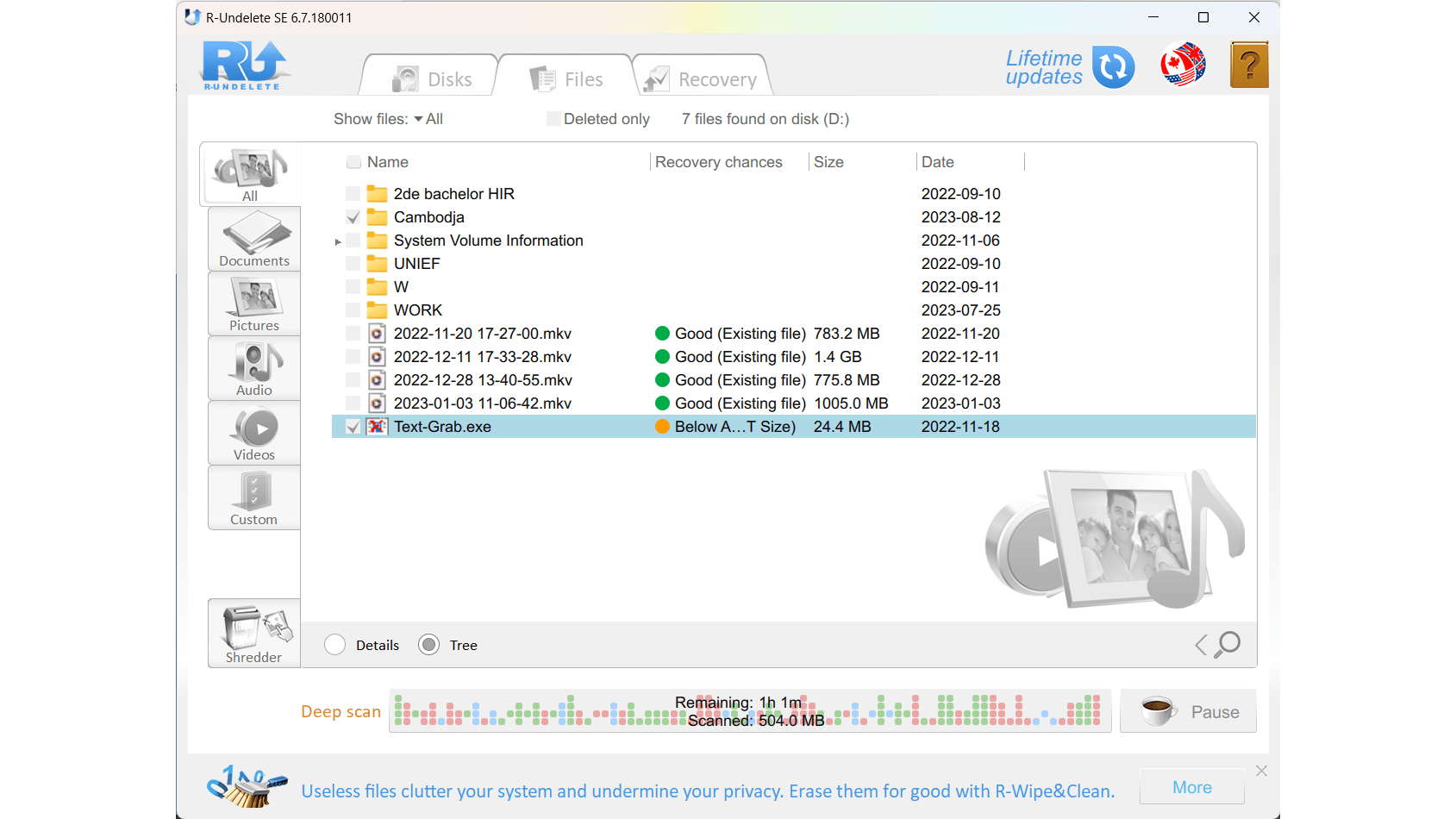Screen dimensions: 1456x819
Task: Click the 2023-08-12 date for Cambodja
Action: coord(961,217)
